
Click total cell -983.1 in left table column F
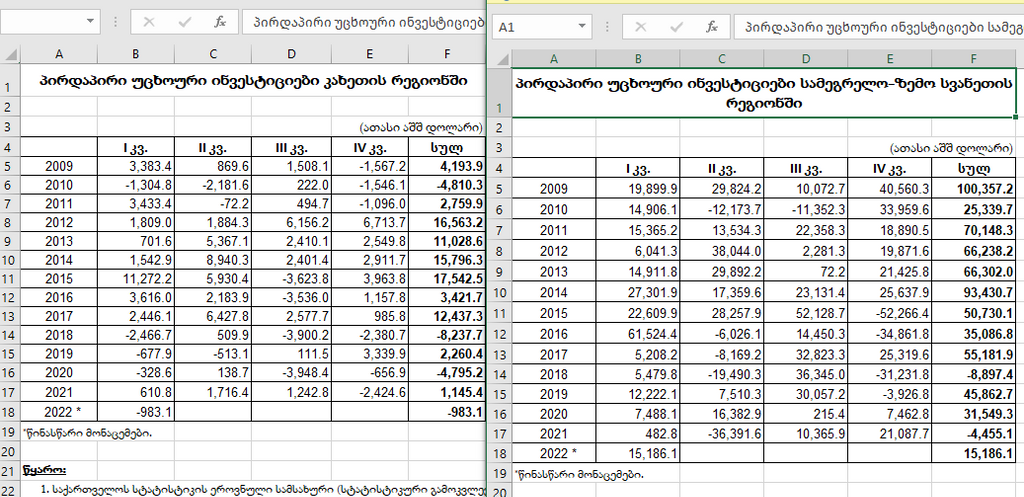[447, 413]
